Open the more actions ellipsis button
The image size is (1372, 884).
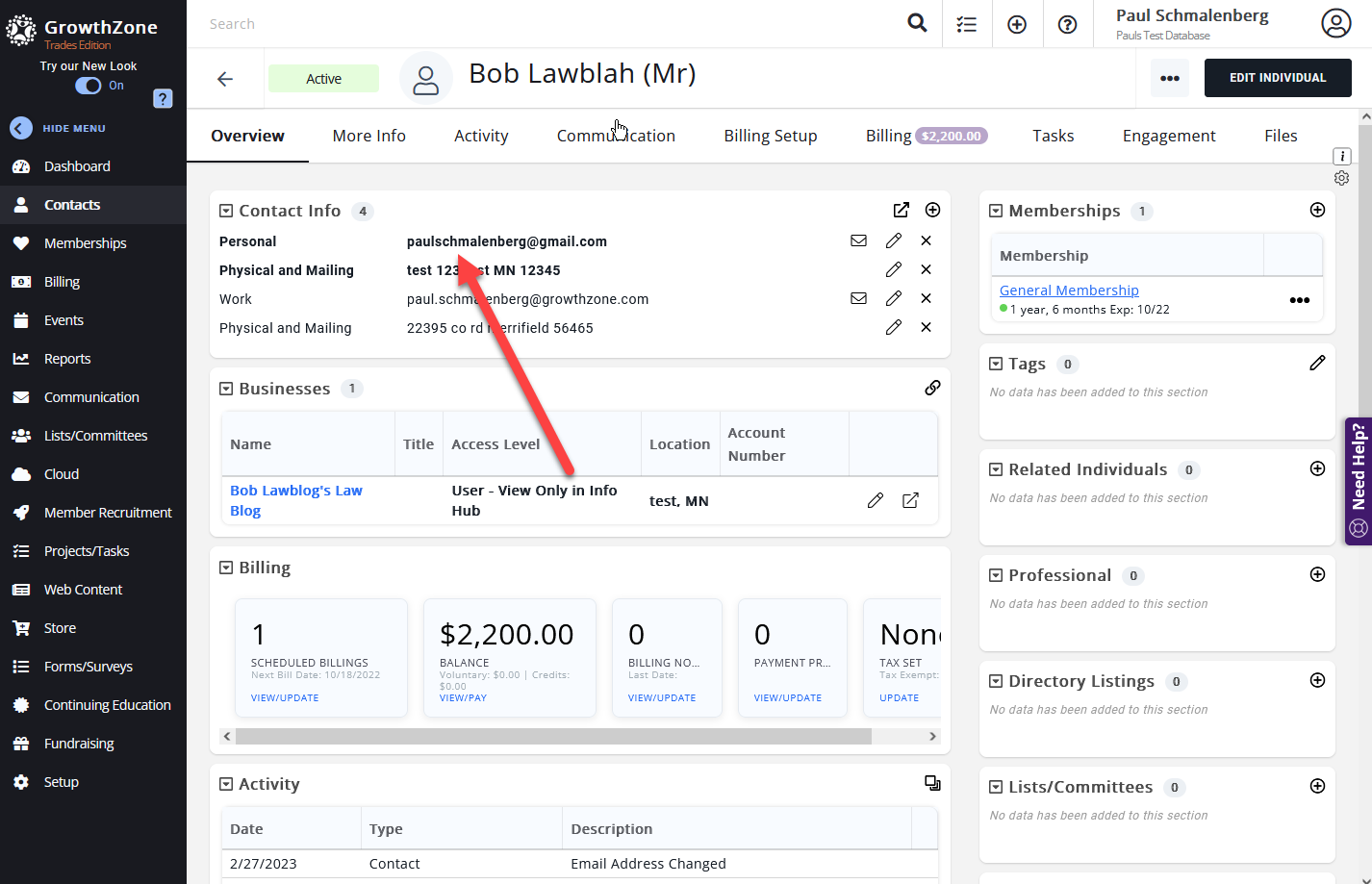click(1169, 78)
